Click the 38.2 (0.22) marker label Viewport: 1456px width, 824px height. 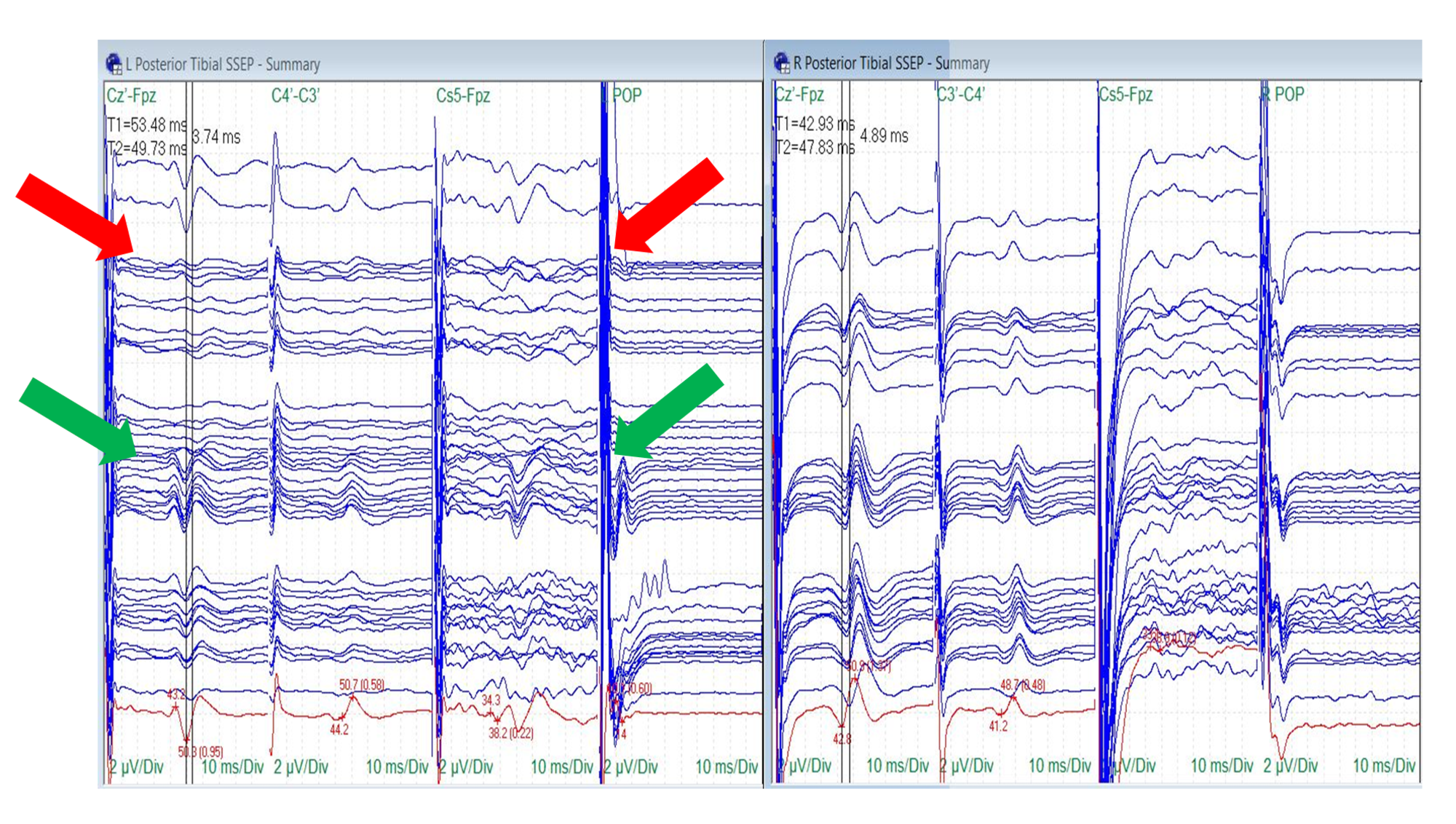click(x=511, y=733)
